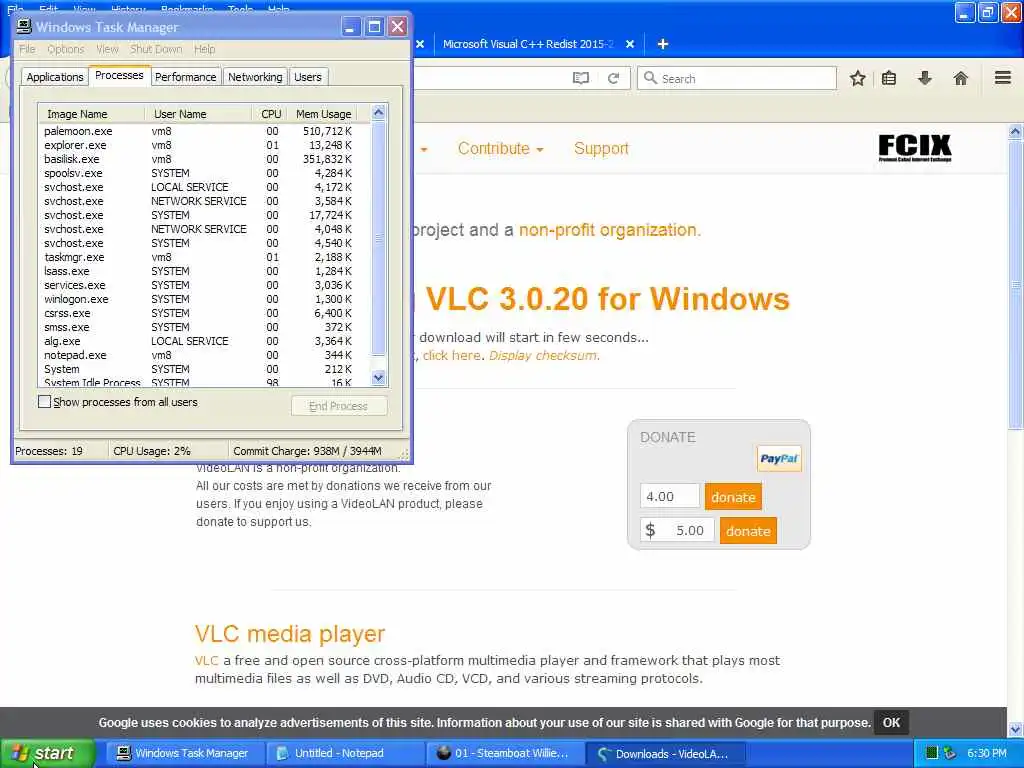Open the Users tab in Task Manager
Image resolution: width=1024 pixels, height=768 pixels.
pyautogui.click(x=308, y=77)
